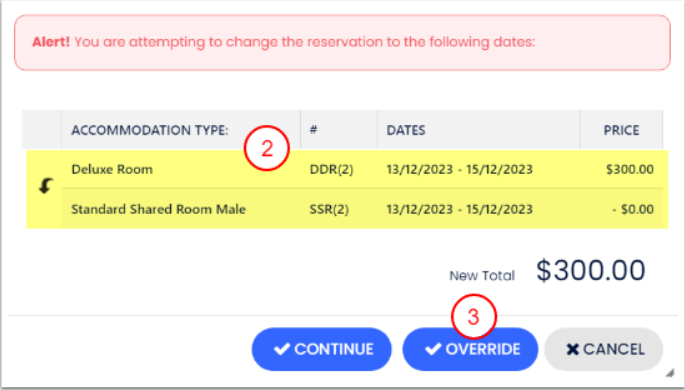Click the red circled number 2 marker
This screenshot has width=685, height=390.
pyautogui.click(x=266, y=148)
